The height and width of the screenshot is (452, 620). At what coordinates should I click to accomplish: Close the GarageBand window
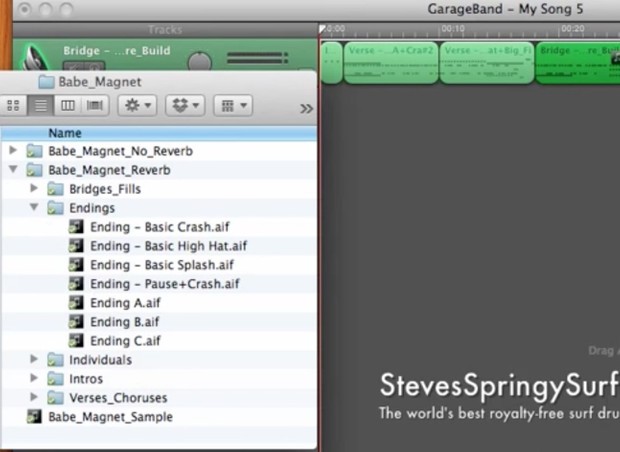pyautogui.click(x=25, y=9)
